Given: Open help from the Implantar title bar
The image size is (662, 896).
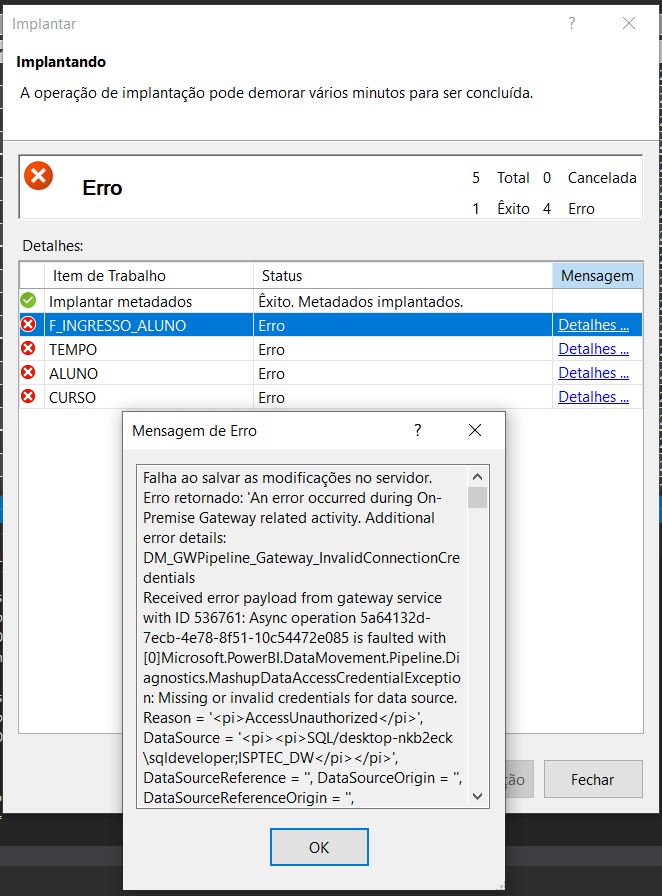Looking at the screenshot, I should (571, 23).
